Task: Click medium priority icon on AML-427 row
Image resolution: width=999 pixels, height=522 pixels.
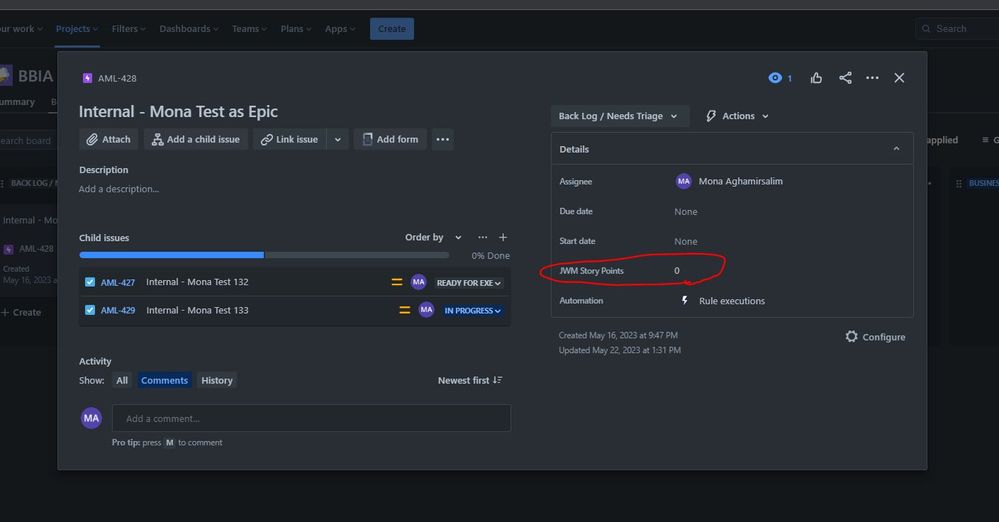Action: tap(397, 282)
